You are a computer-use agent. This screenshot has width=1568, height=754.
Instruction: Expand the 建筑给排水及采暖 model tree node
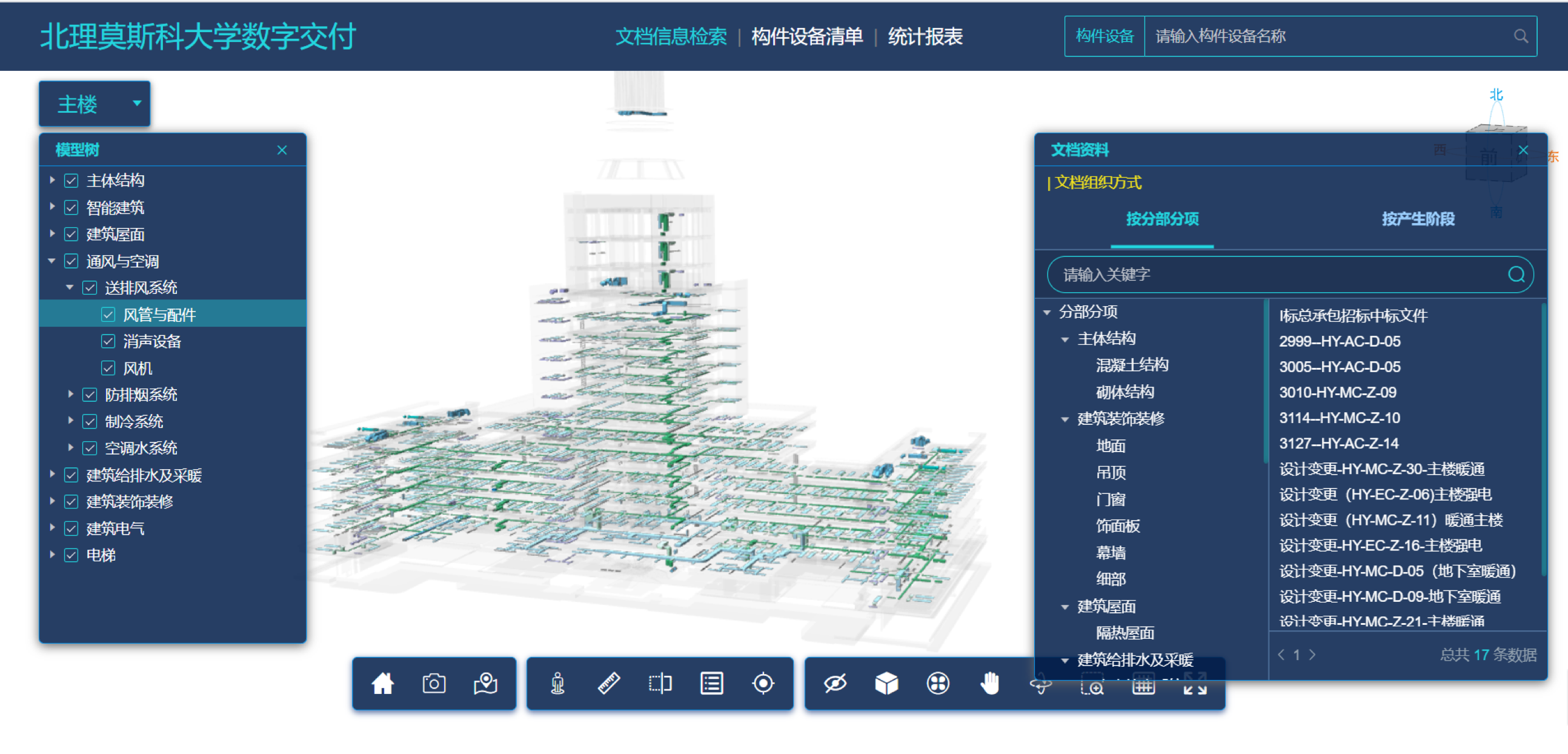click(52, 475)
